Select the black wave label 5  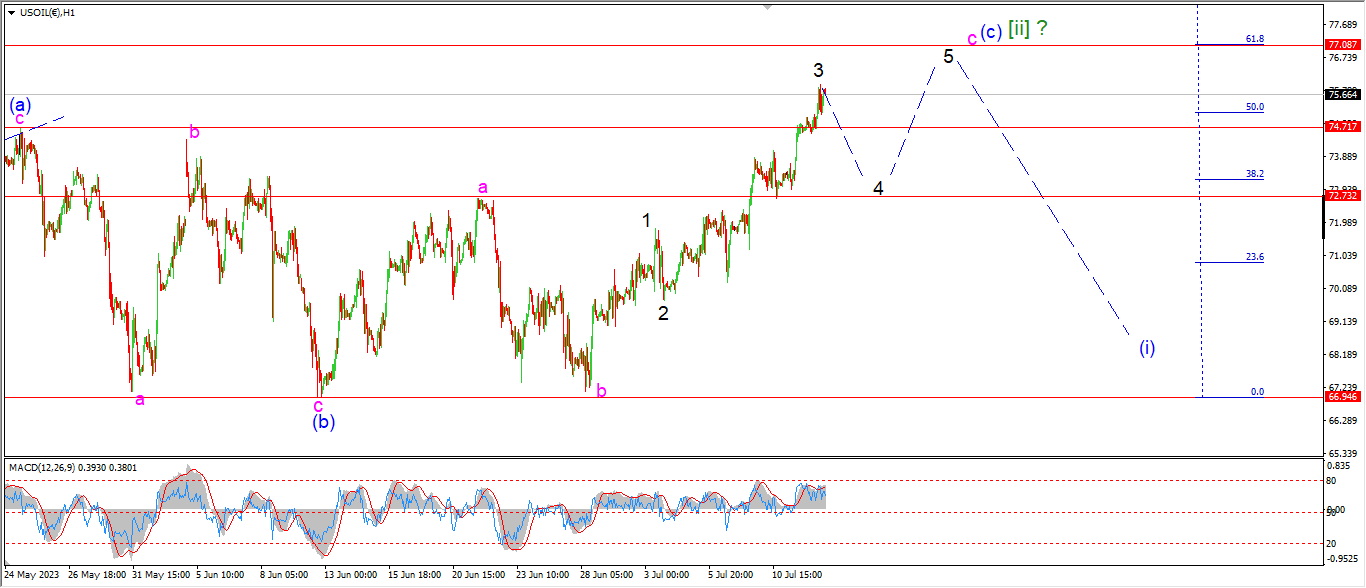pos(948,56)
